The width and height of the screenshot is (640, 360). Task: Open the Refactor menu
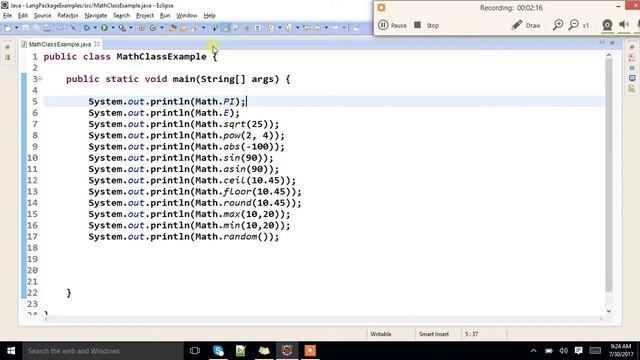[x=68, y=16]
